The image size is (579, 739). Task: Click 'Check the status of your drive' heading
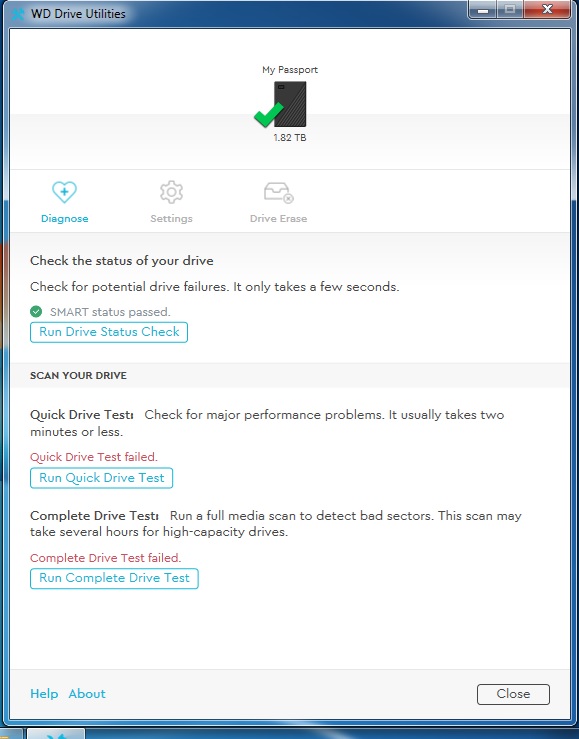point(122,261)
